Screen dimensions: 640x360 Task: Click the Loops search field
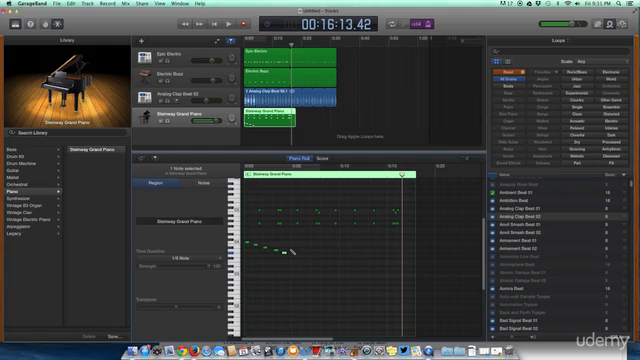coord(560,51)
